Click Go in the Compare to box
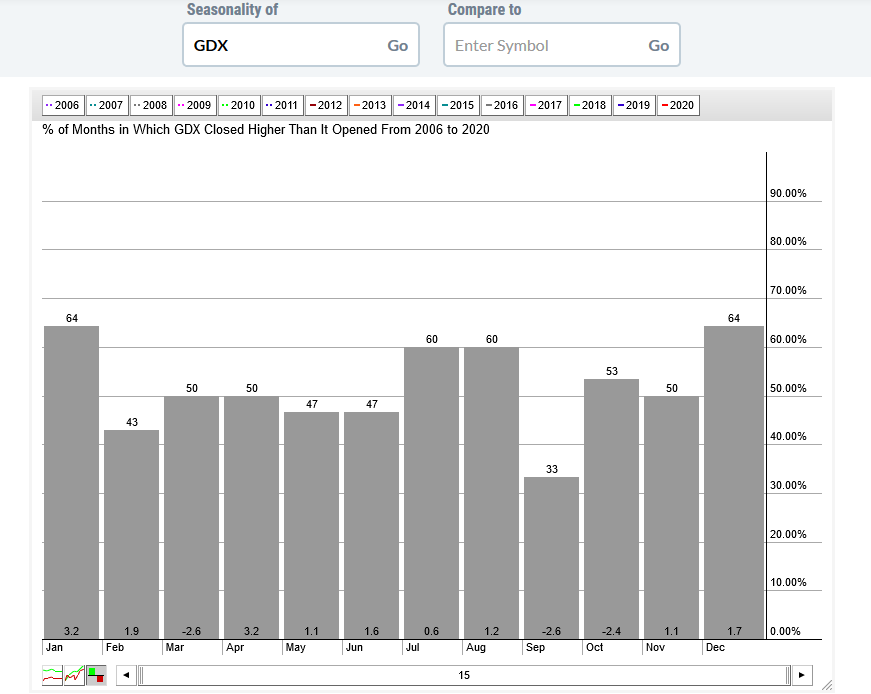 tap(659, 46)
